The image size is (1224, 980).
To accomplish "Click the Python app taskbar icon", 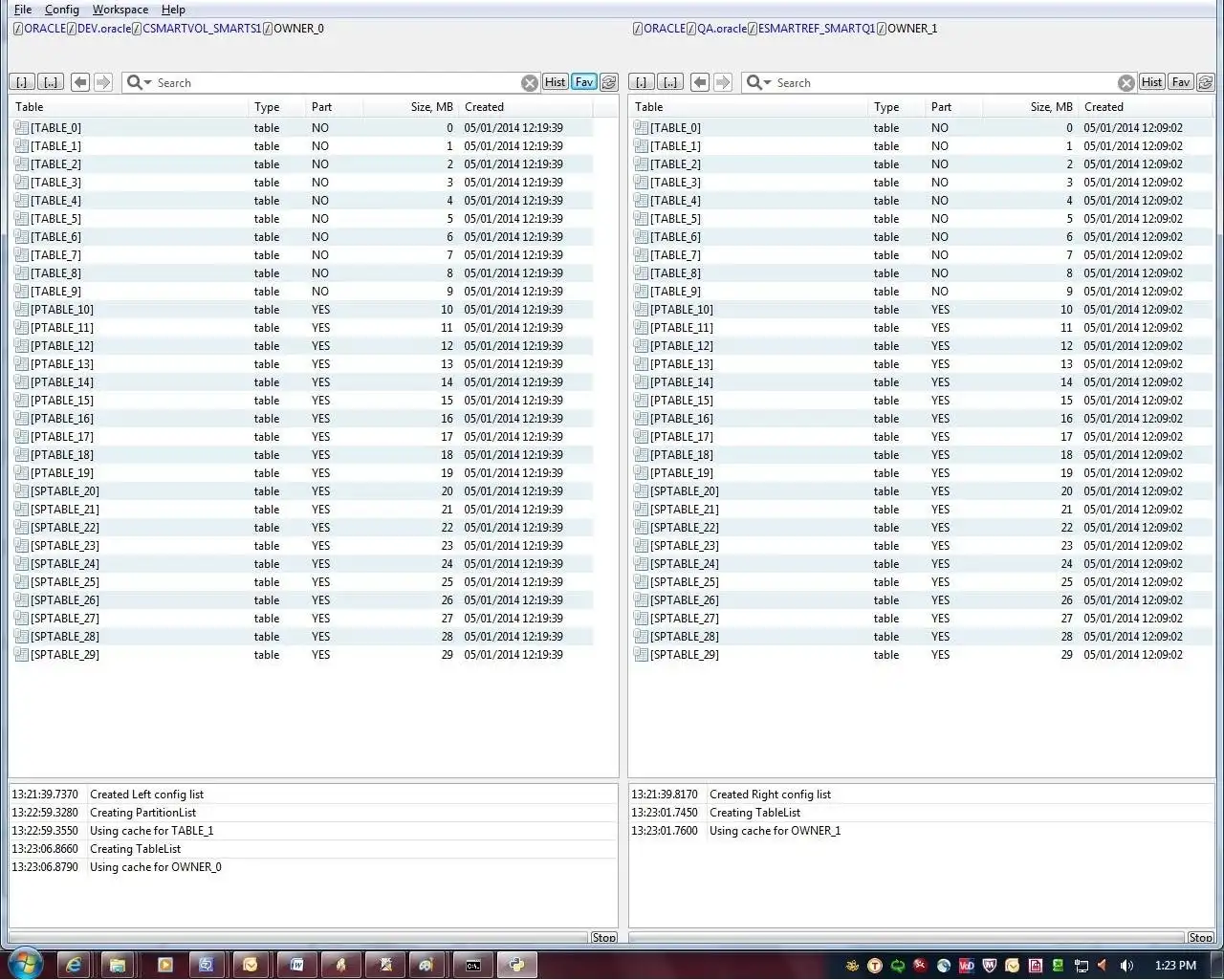I will coord(517,965).
